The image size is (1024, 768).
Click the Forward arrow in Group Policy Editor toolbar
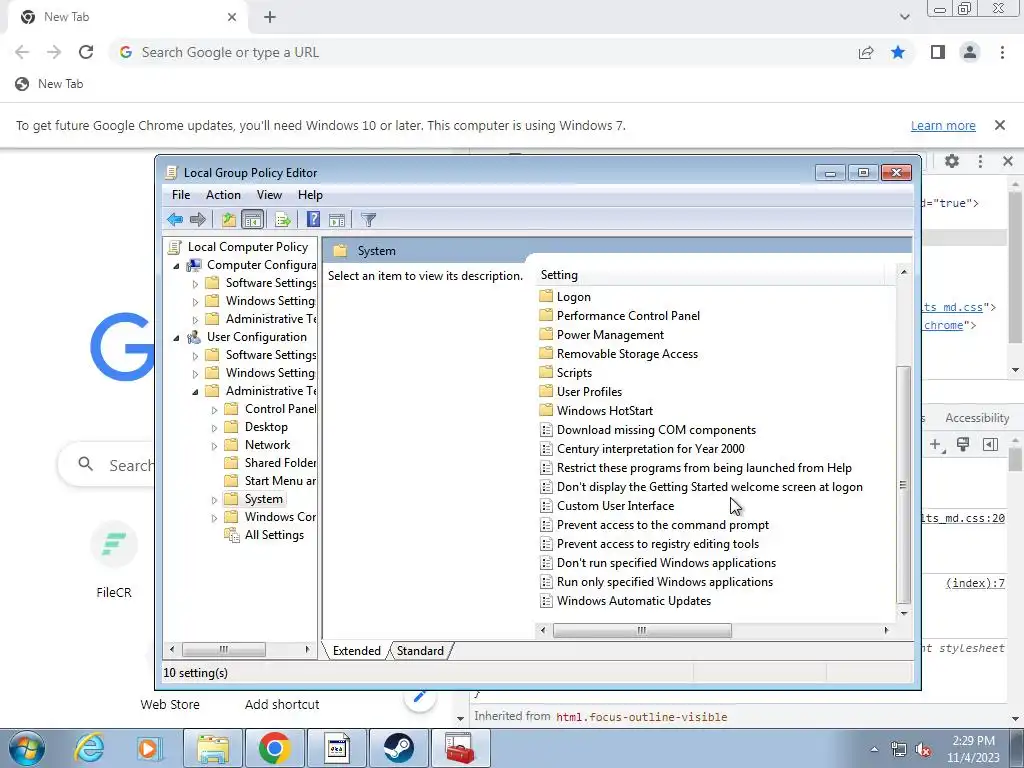[197, 219]
